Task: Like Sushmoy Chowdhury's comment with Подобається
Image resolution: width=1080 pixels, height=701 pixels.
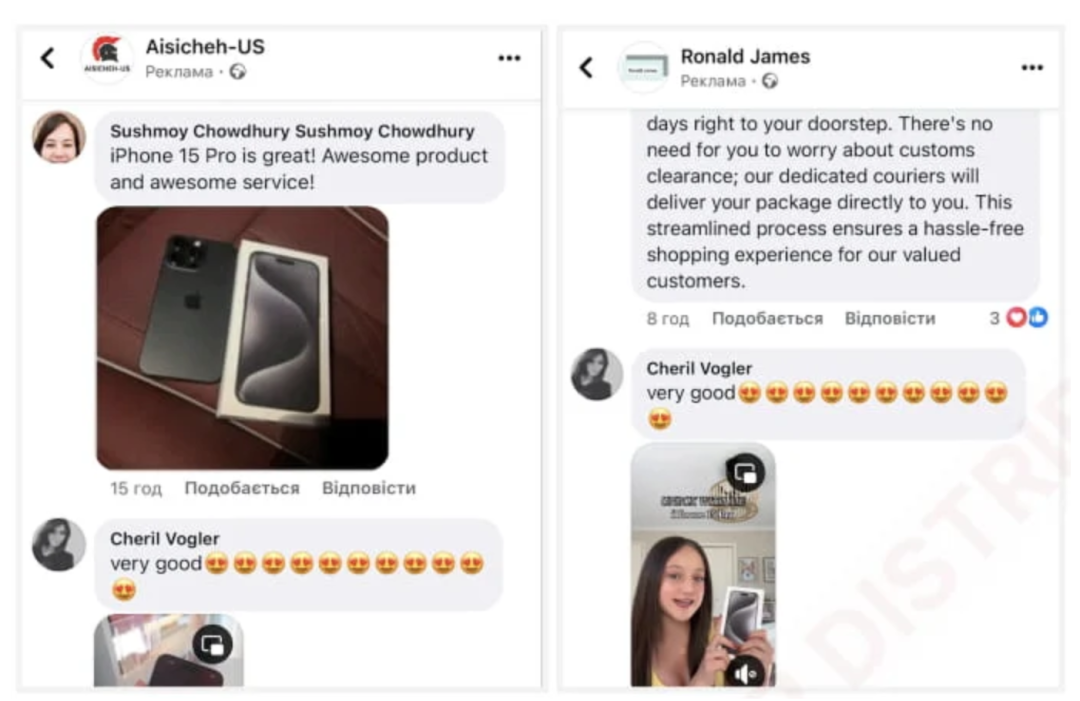Action: coord(242,488)
